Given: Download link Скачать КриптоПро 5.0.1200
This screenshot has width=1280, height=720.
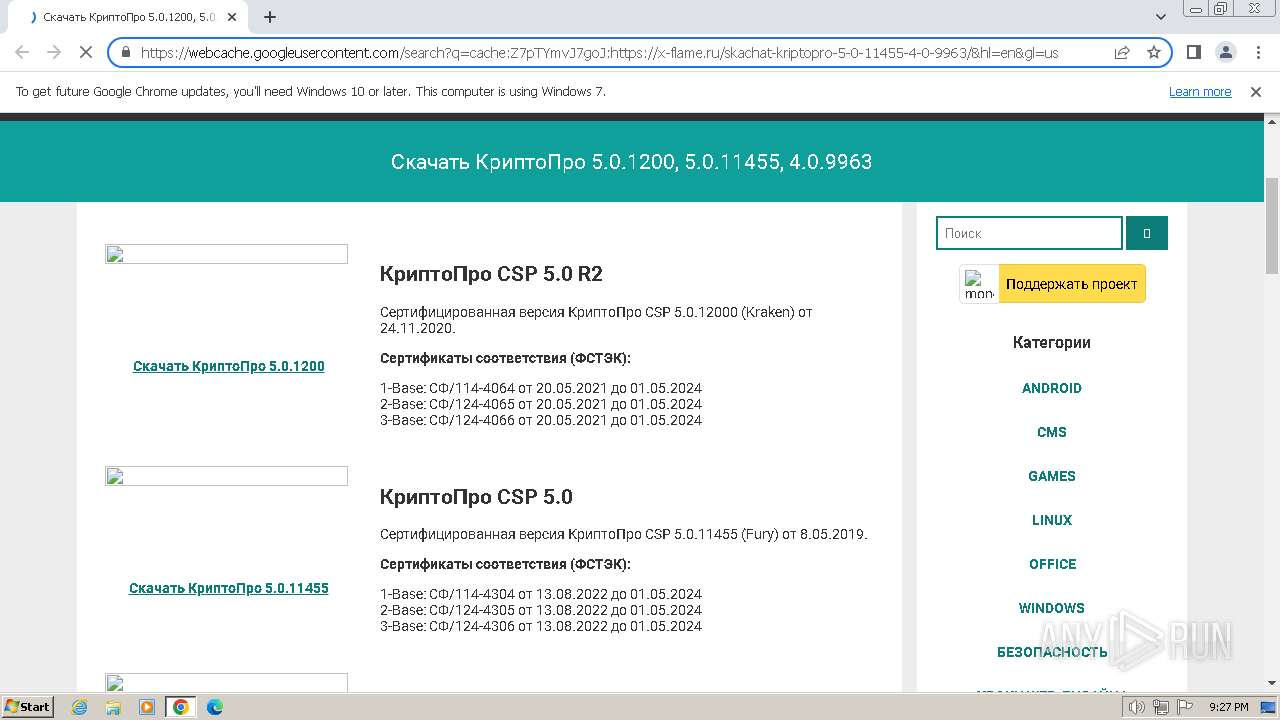Looking at the screenshot, I should click(x=229, y=366).
